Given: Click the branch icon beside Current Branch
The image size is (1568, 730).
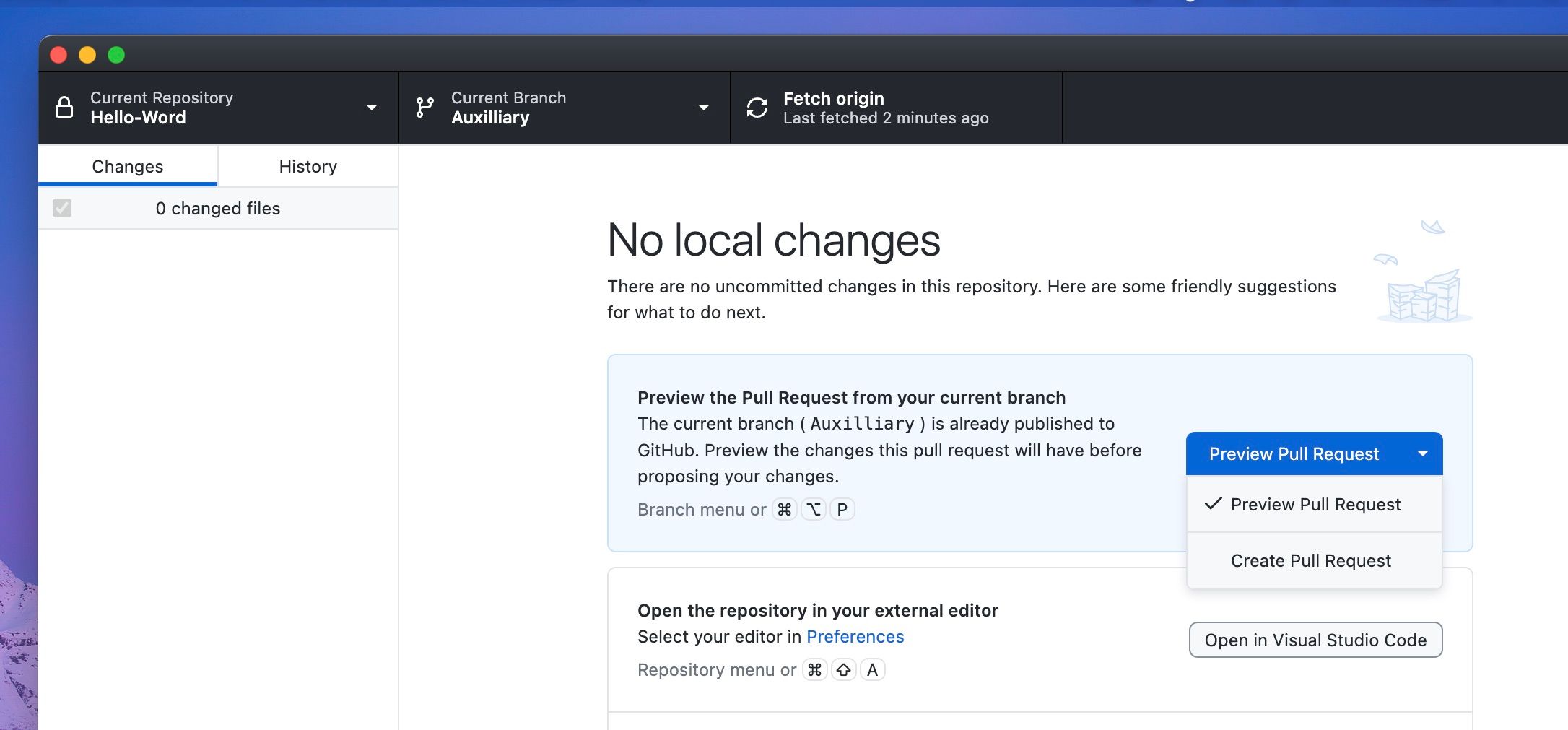Looking at the screenshot, I should (425, 107).
